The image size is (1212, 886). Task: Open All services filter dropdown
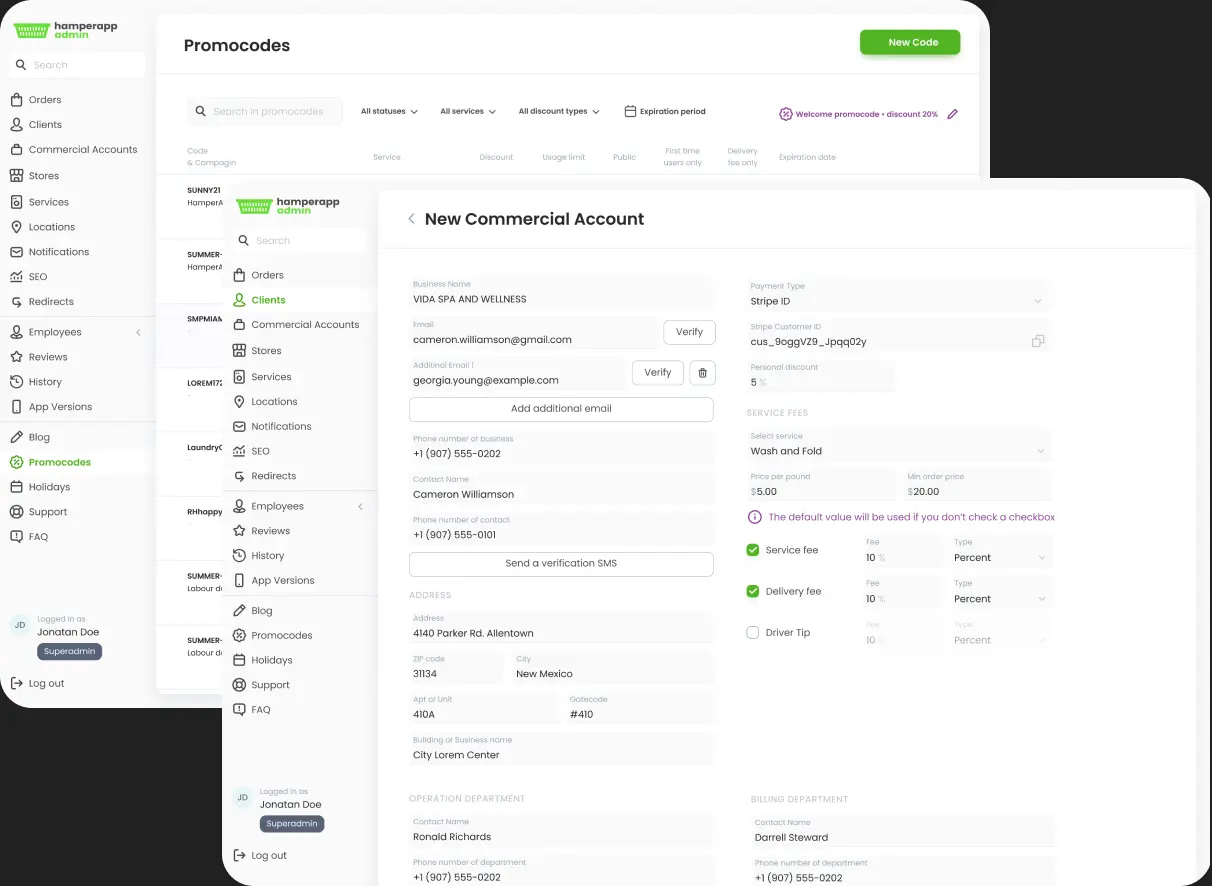pyautogui.click(x=468, y=111)
